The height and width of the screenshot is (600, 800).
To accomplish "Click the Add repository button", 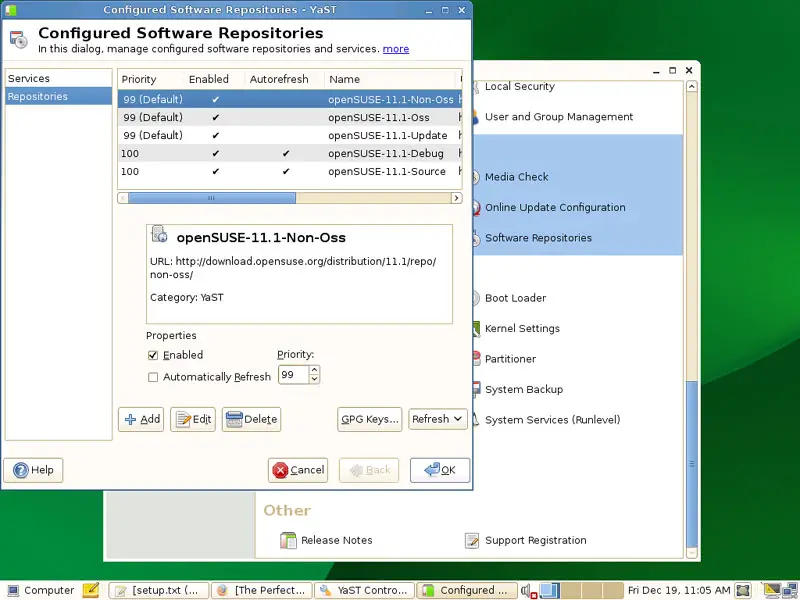I will 141,419.
